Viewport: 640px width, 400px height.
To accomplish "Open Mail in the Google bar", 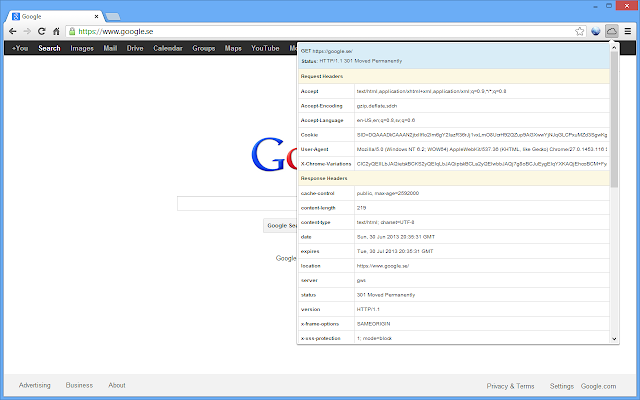I will (x=110, y=48).
